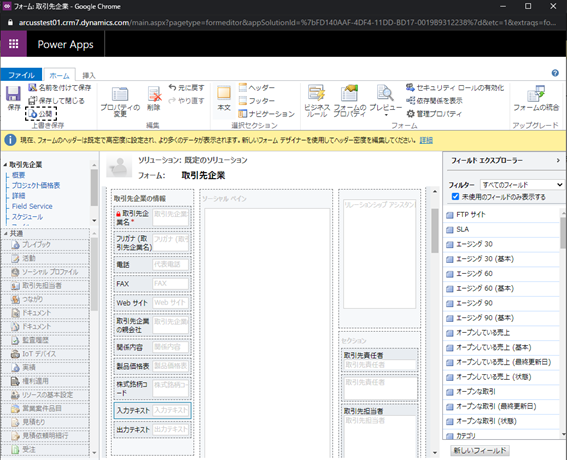Select the オープンな取引 (状態) field
This screenshot has width=567, height=460.
502,421
